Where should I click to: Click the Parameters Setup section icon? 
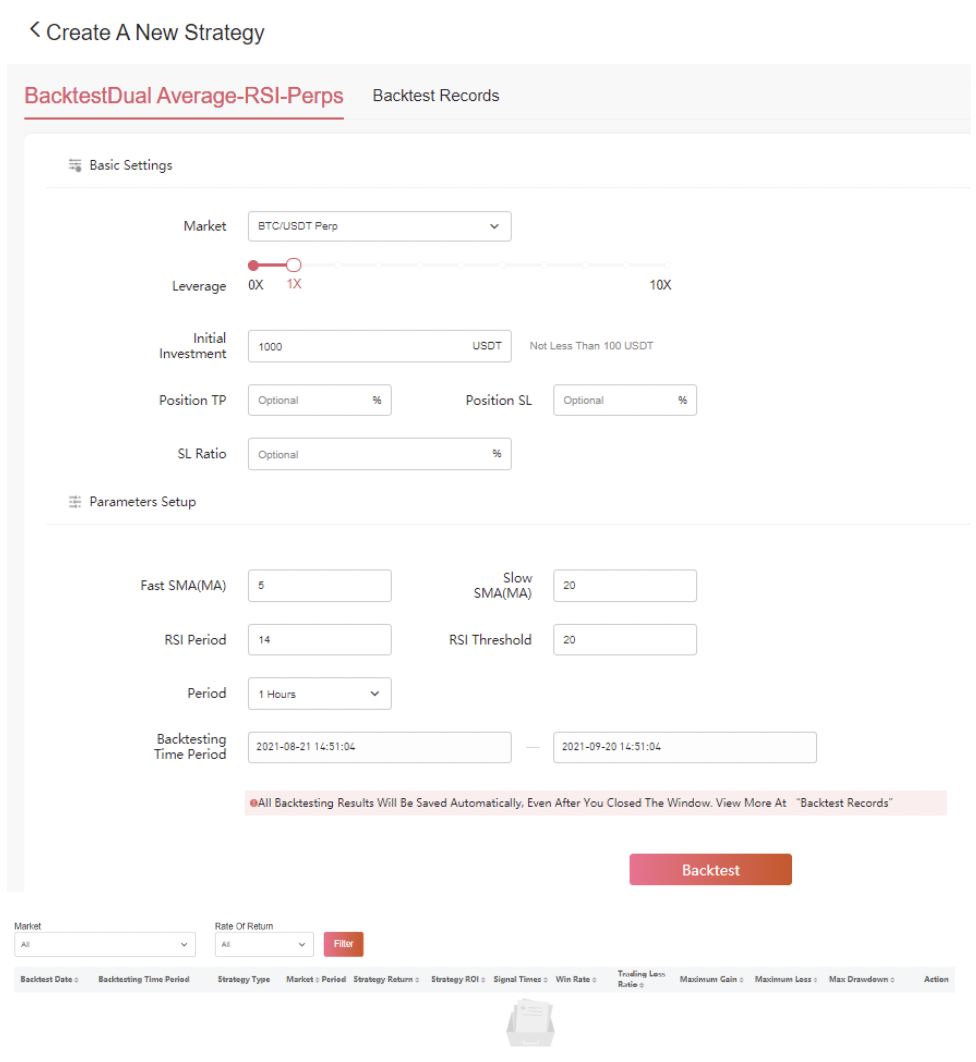[x=75, y=502]
